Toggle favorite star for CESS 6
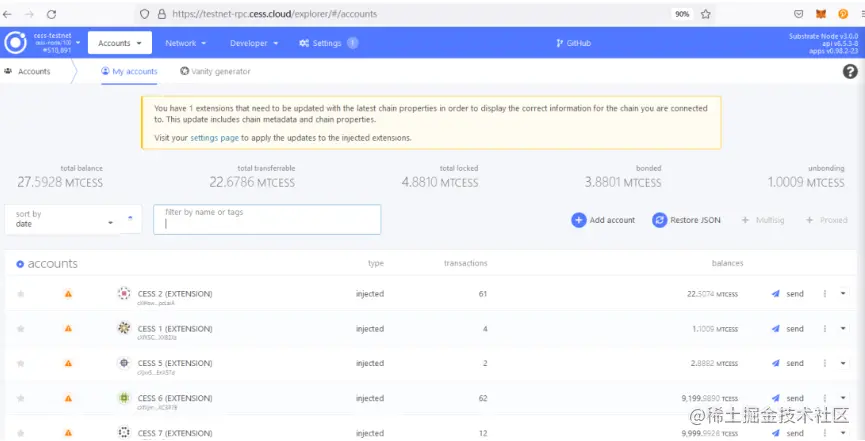The width and height of the screenshot is (865, 441). [x=21, y=398]
